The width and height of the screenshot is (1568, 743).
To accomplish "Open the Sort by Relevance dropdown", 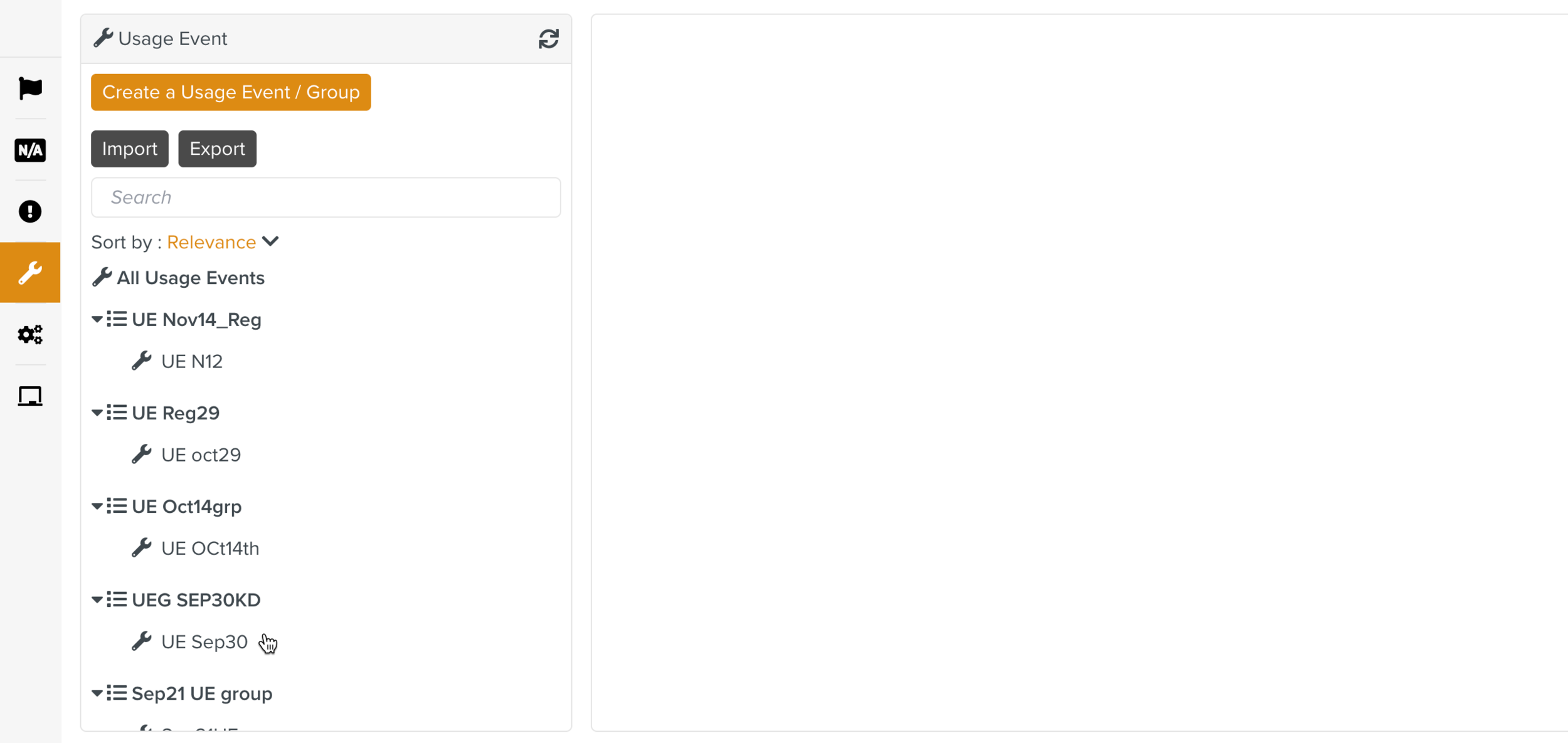I will click(x=223, y=242).
